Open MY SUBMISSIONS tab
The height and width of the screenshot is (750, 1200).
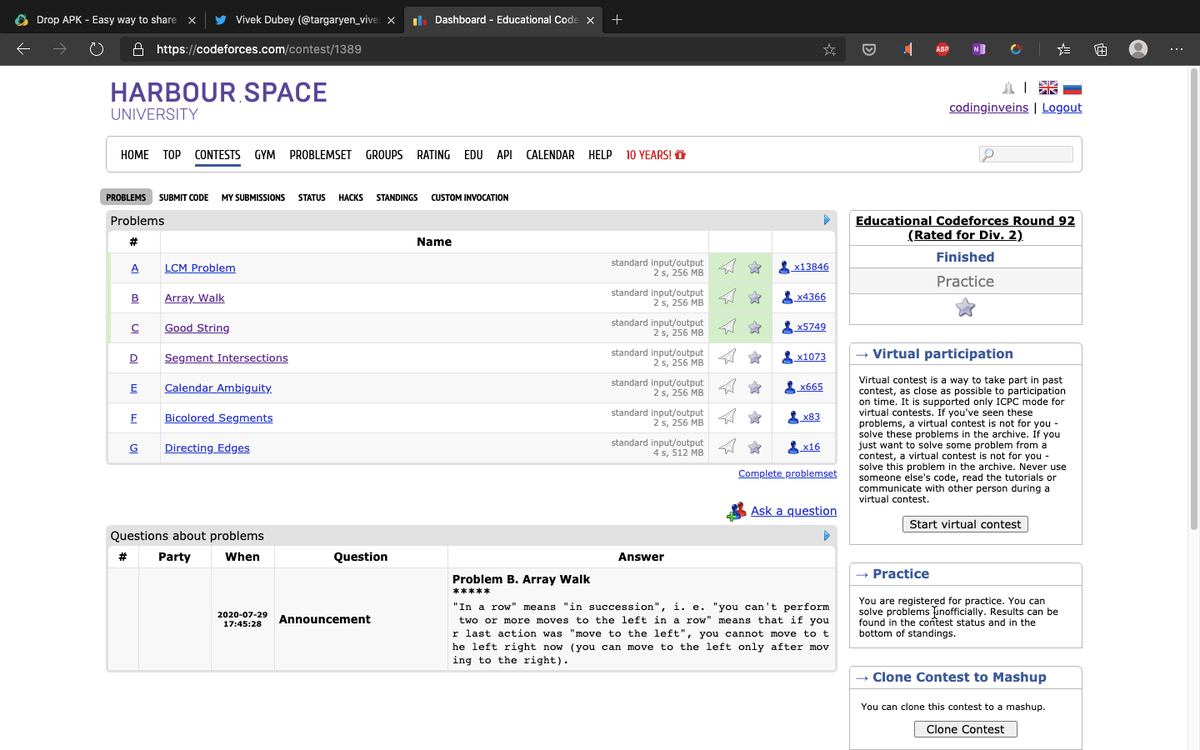[253, 197]
